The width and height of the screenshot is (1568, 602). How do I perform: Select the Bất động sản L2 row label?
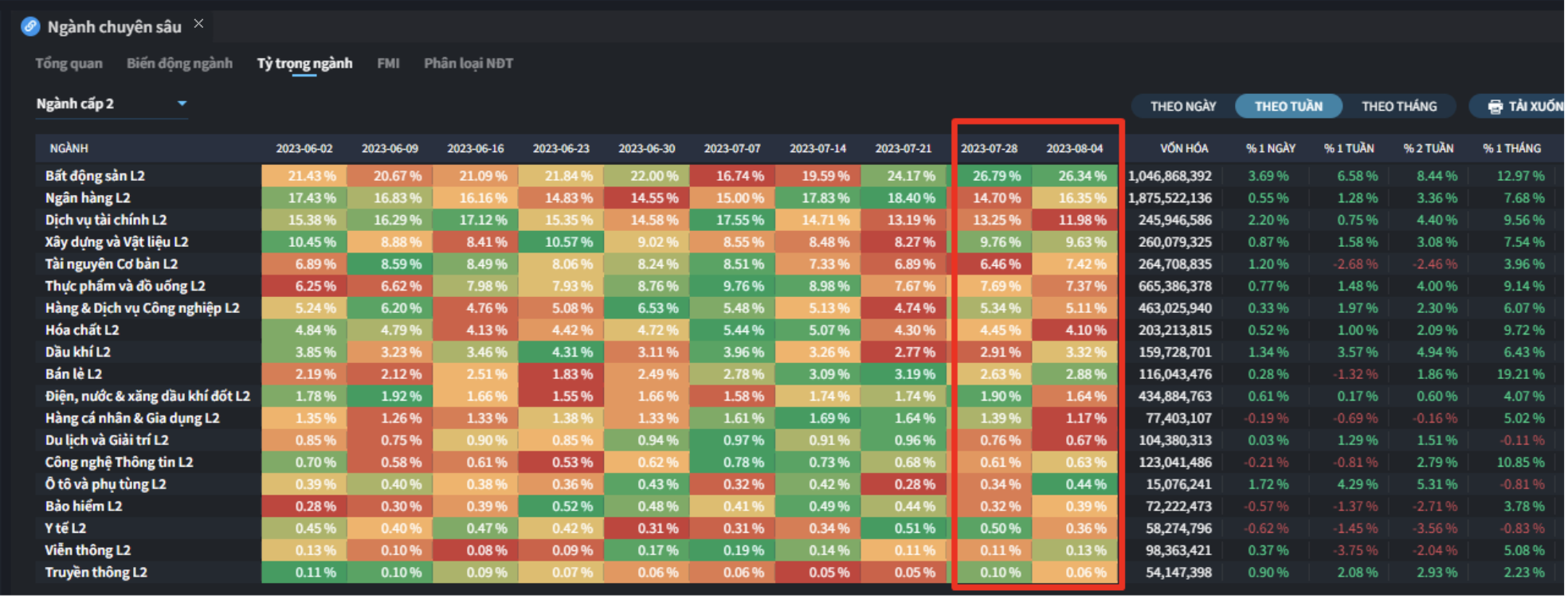click(x=95, y=176)
